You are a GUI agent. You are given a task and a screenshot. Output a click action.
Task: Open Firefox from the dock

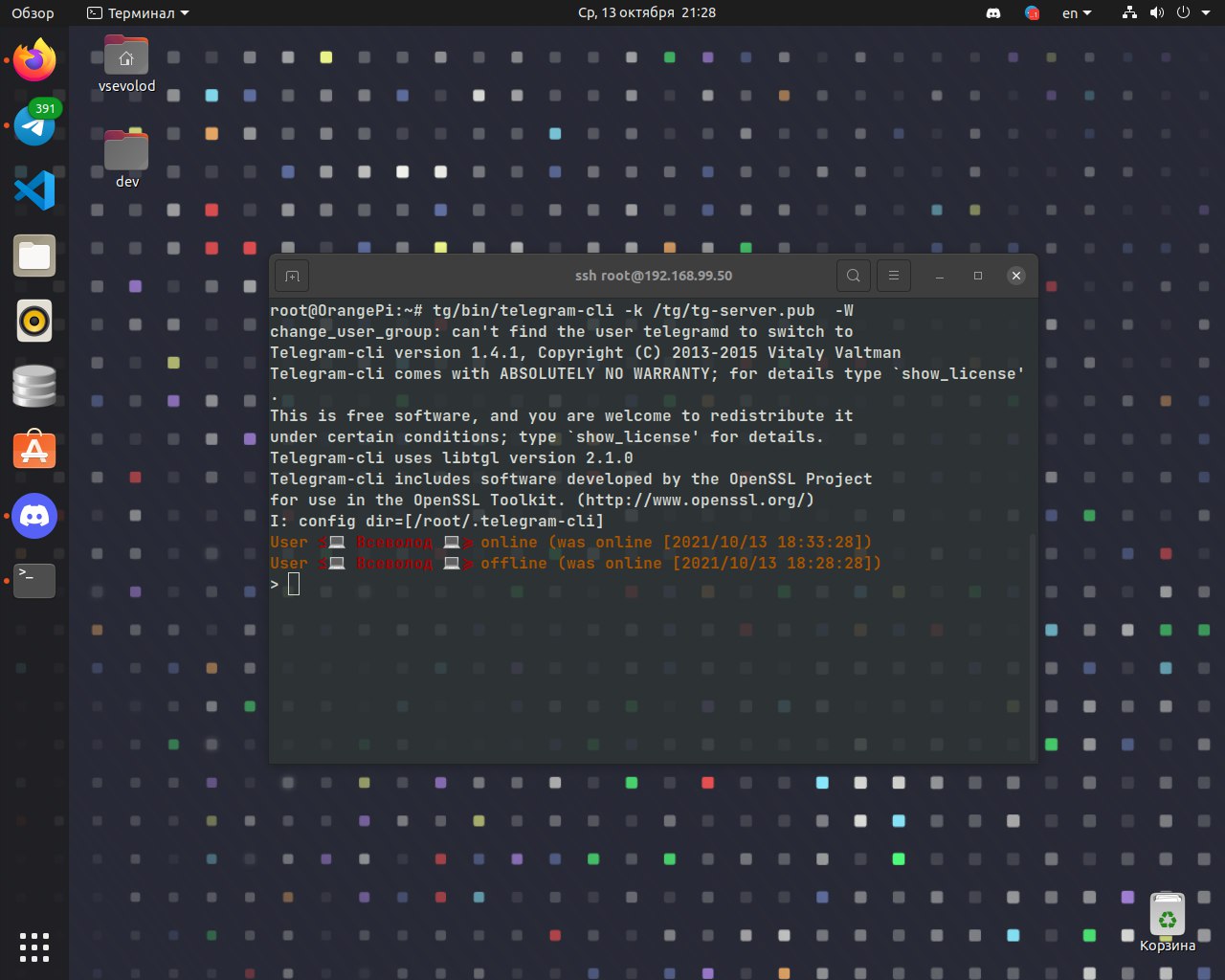[x=34, y=60]
